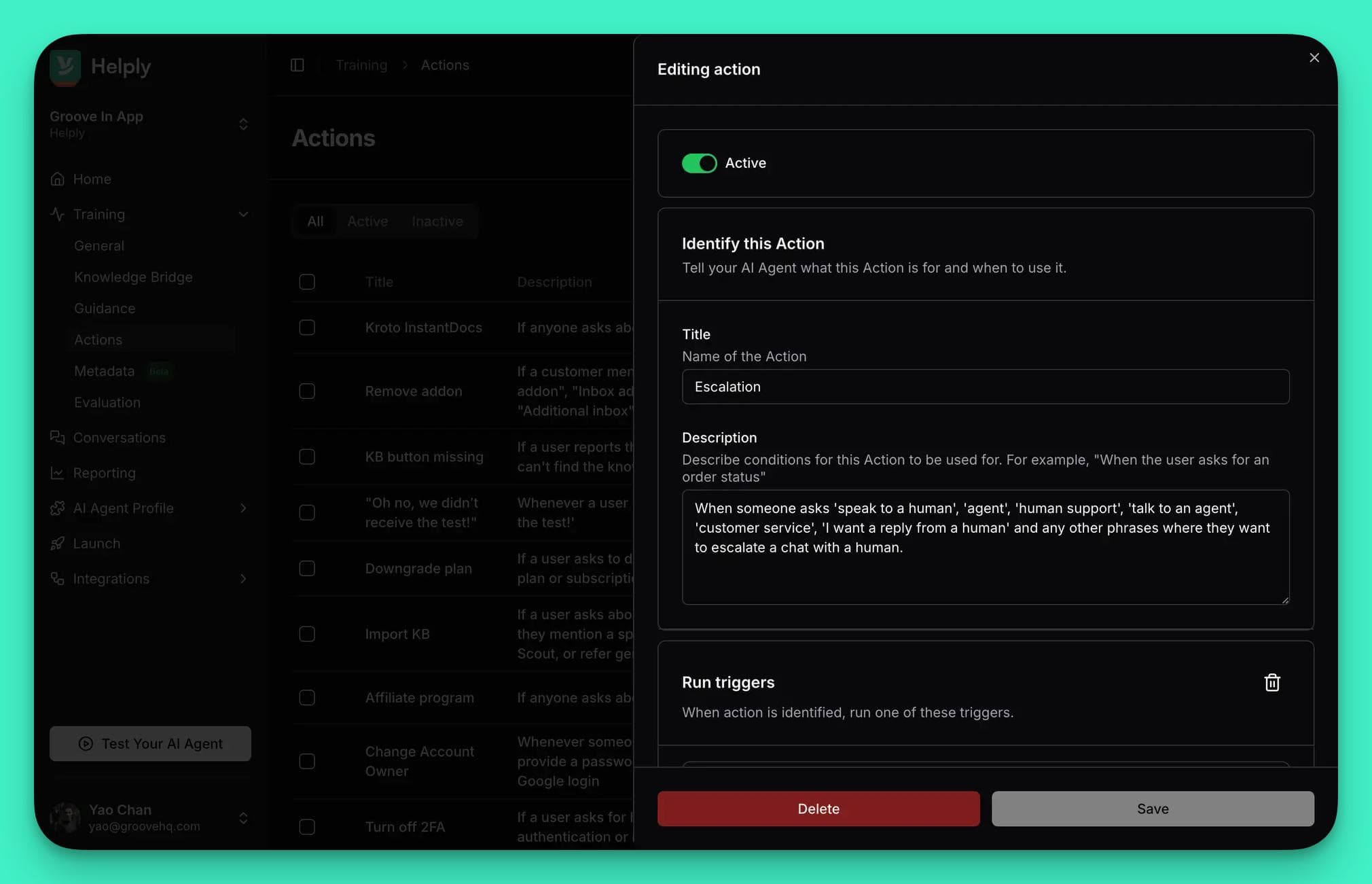Save the Escalation action

pos(1151,809)
